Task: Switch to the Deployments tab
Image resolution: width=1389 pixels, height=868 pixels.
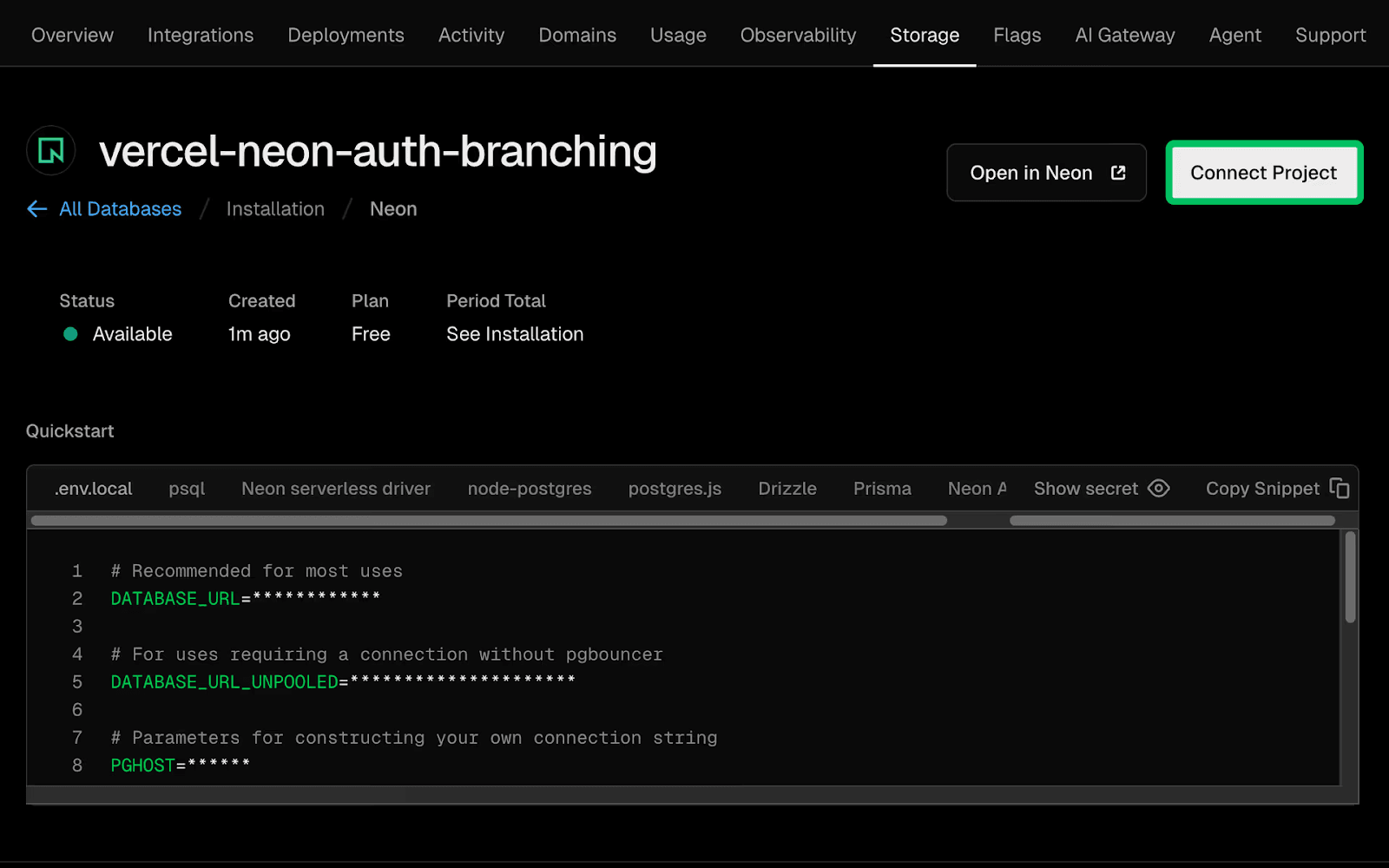Action: tap(346, 36)
